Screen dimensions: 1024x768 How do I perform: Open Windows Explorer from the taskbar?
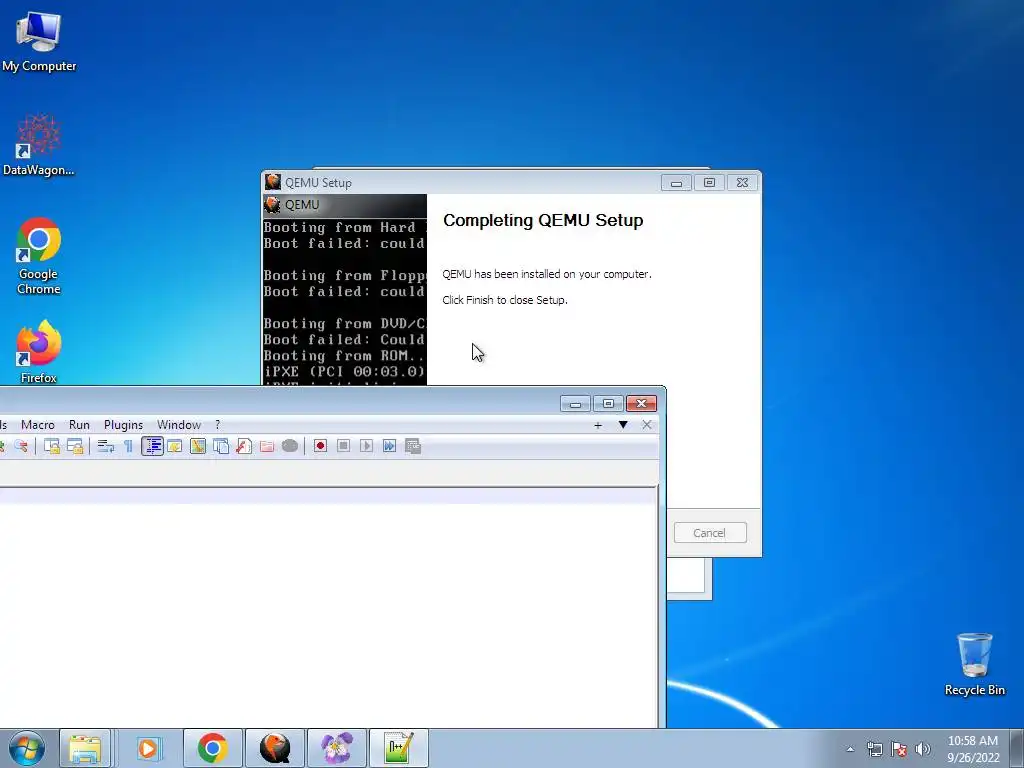pos(85,748)
